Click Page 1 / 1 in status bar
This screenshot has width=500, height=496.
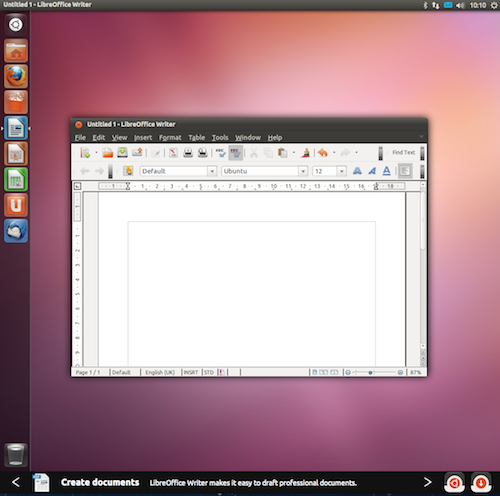(x=88, y=372)
